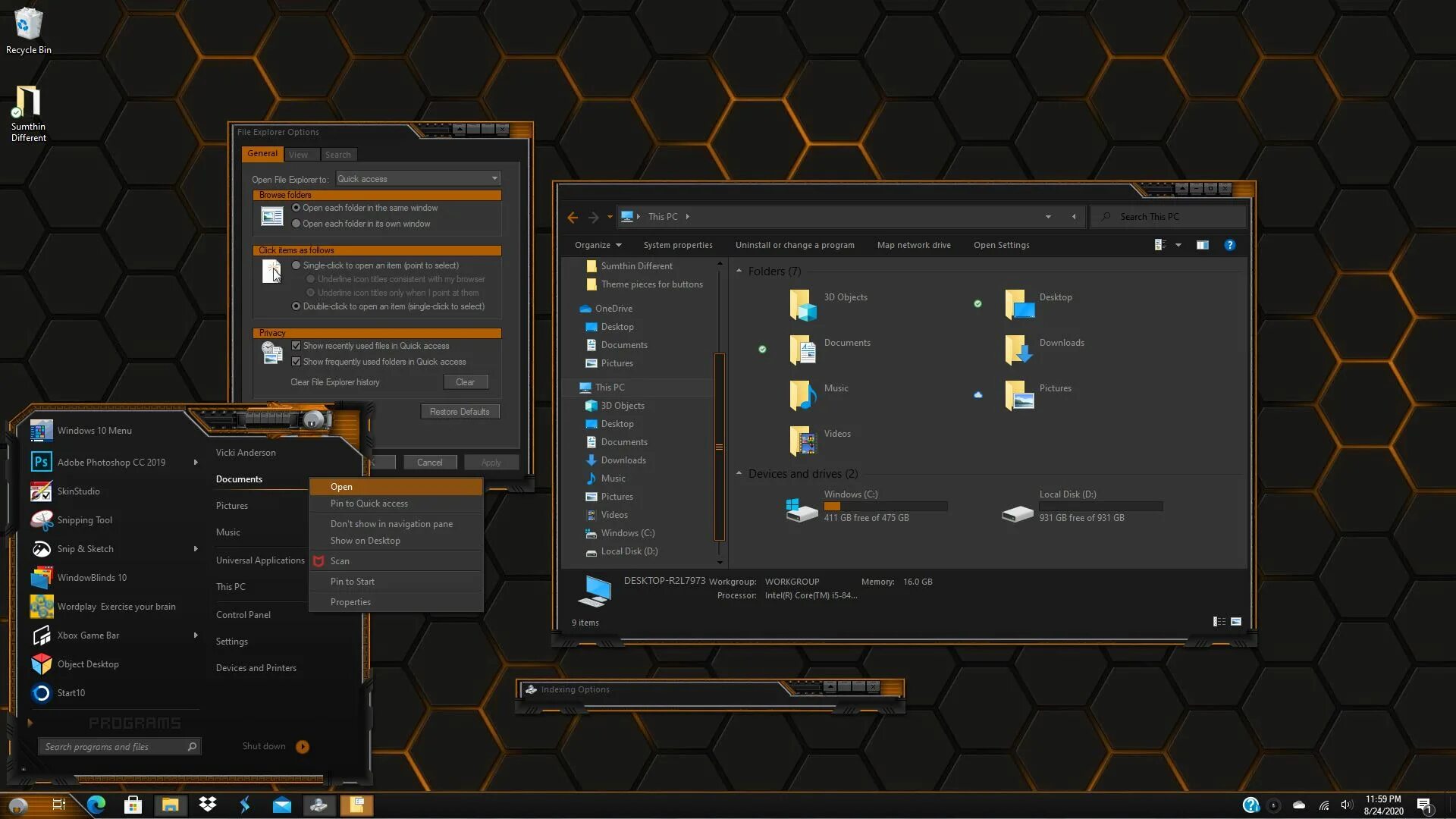Open Microsoft Edge in the taskbar

[96, 805]
